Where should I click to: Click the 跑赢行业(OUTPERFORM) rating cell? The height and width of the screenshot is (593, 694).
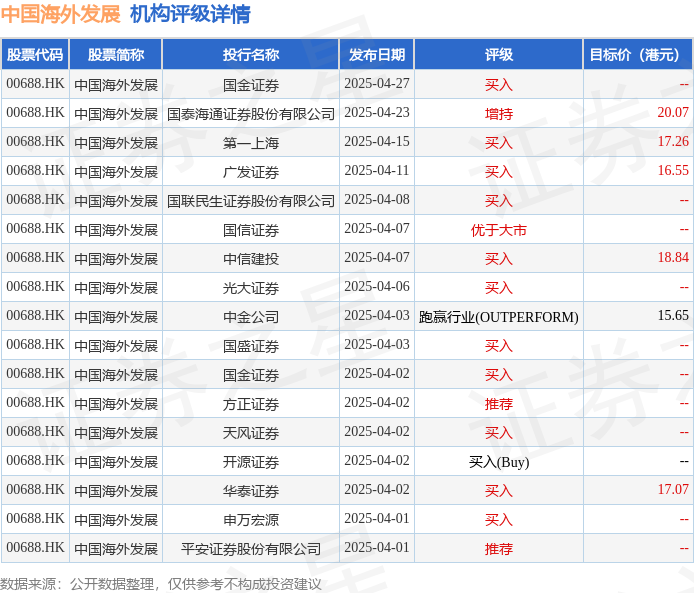tap(499, 316)
